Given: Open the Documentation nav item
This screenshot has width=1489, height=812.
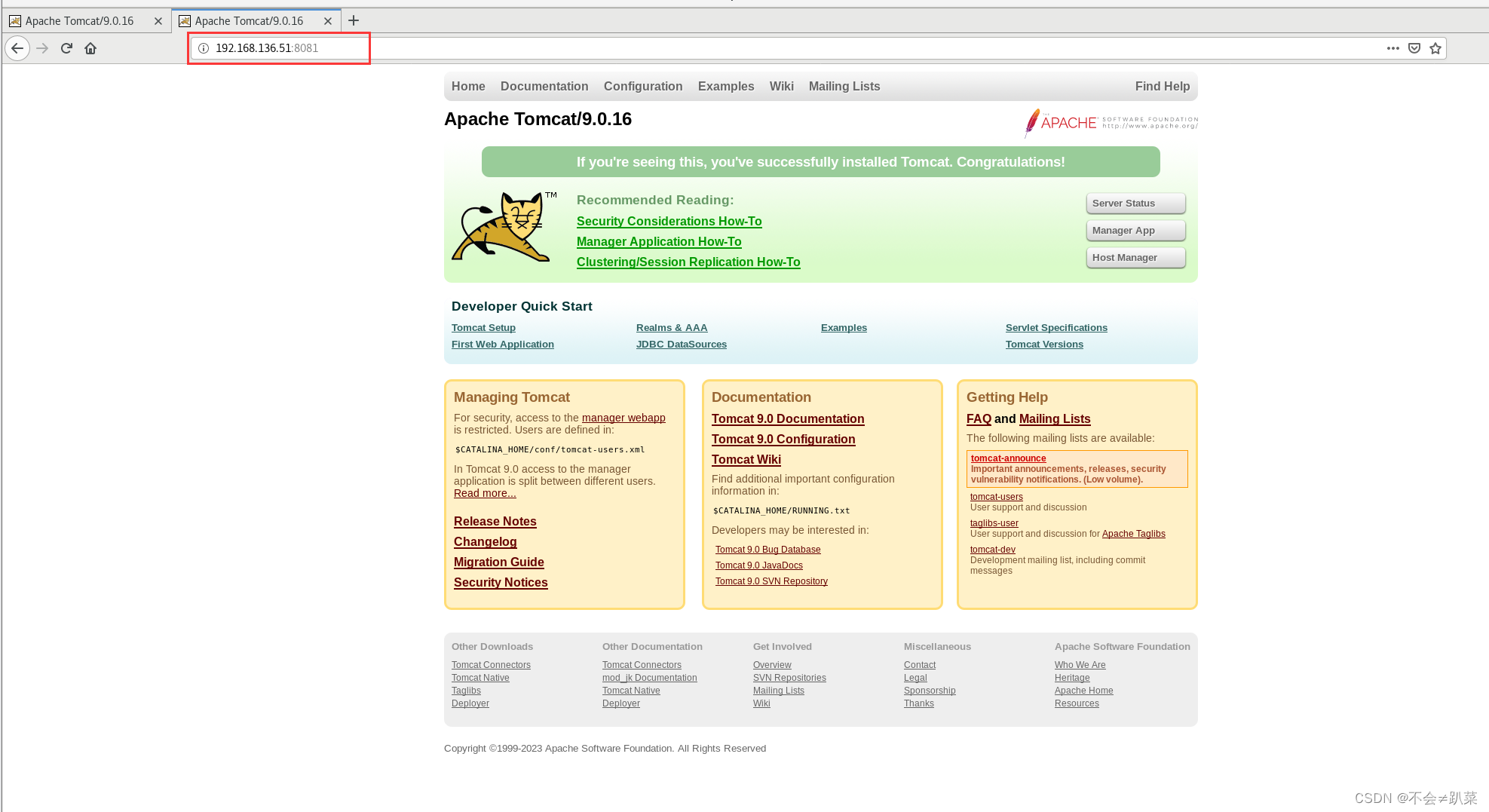Looking at the screenshot, I should [544, 86].
